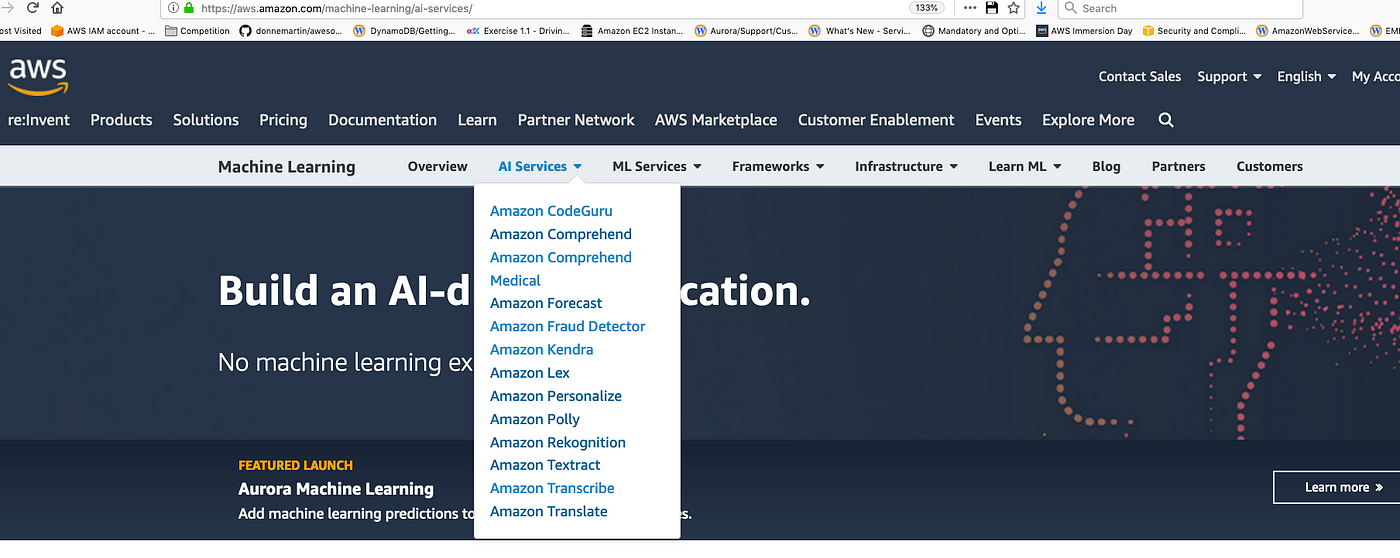Select Amazon Comprehend Medical from dropdown

561,269
